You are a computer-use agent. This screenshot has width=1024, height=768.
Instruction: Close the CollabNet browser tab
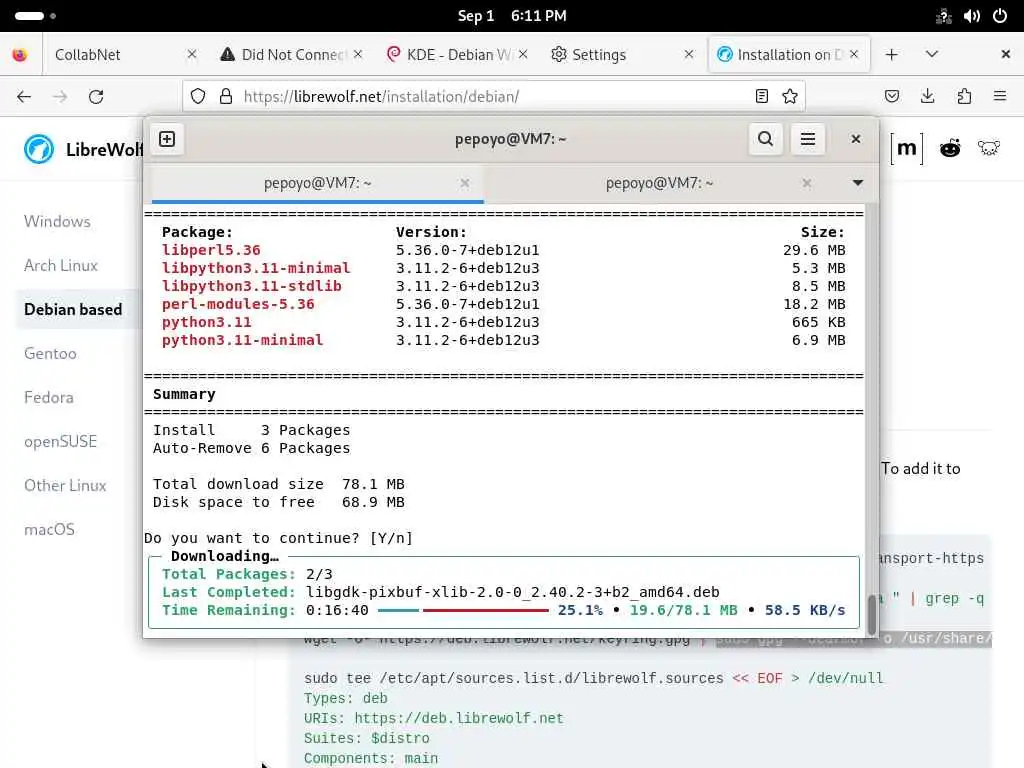coord(192,54)
